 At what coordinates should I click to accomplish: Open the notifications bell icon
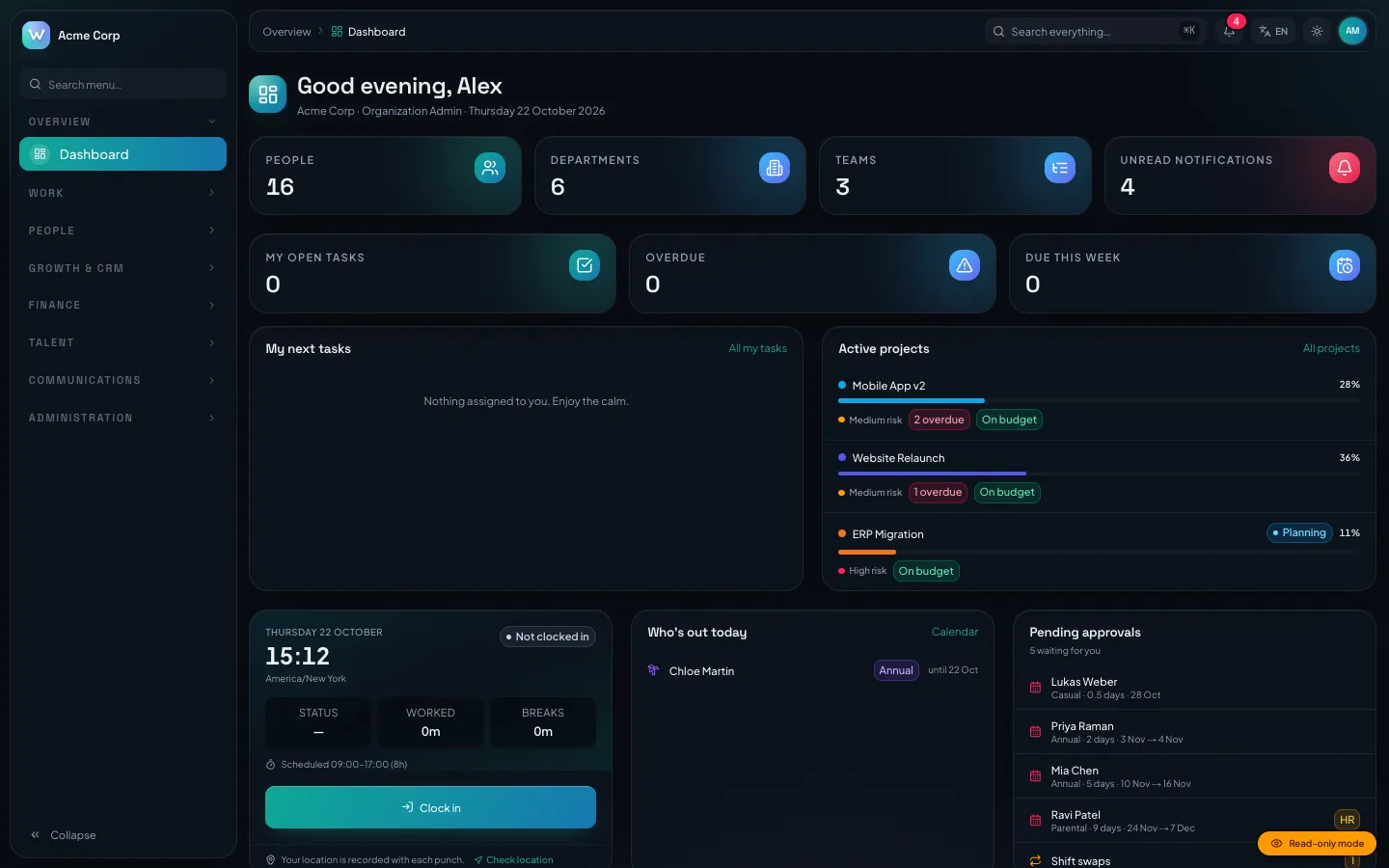pyautogui.click(x=1229, y=31)
